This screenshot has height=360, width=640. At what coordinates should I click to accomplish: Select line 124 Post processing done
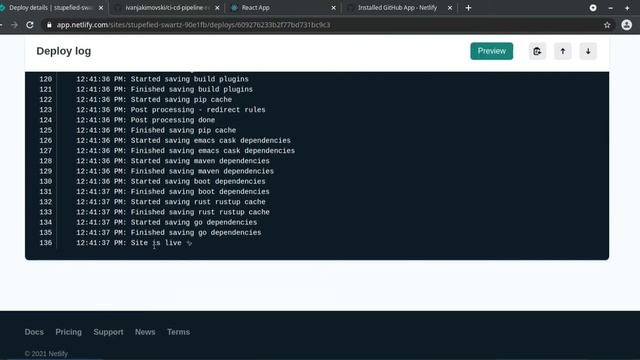coord(146,120)
